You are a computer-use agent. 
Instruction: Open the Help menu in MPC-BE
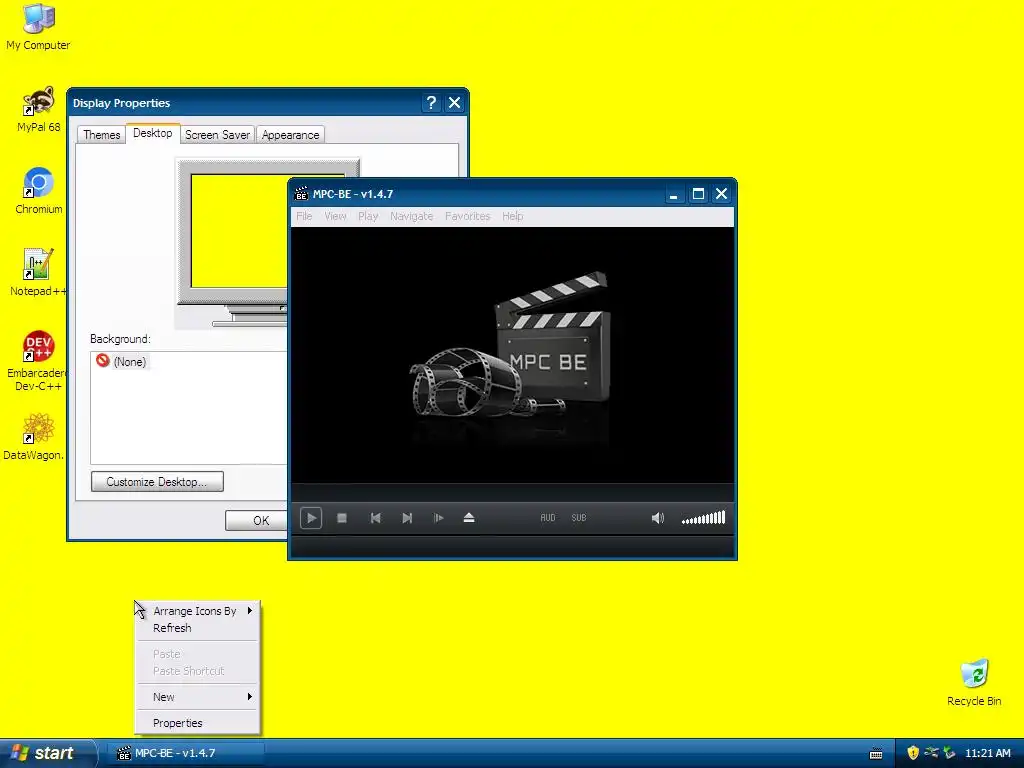pyautogui.click(x=513, y=216)
